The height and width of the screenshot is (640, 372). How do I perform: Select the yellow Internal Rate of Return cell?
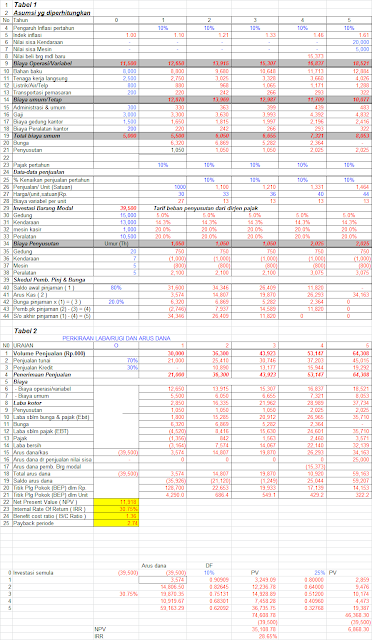tap(116, 509)
